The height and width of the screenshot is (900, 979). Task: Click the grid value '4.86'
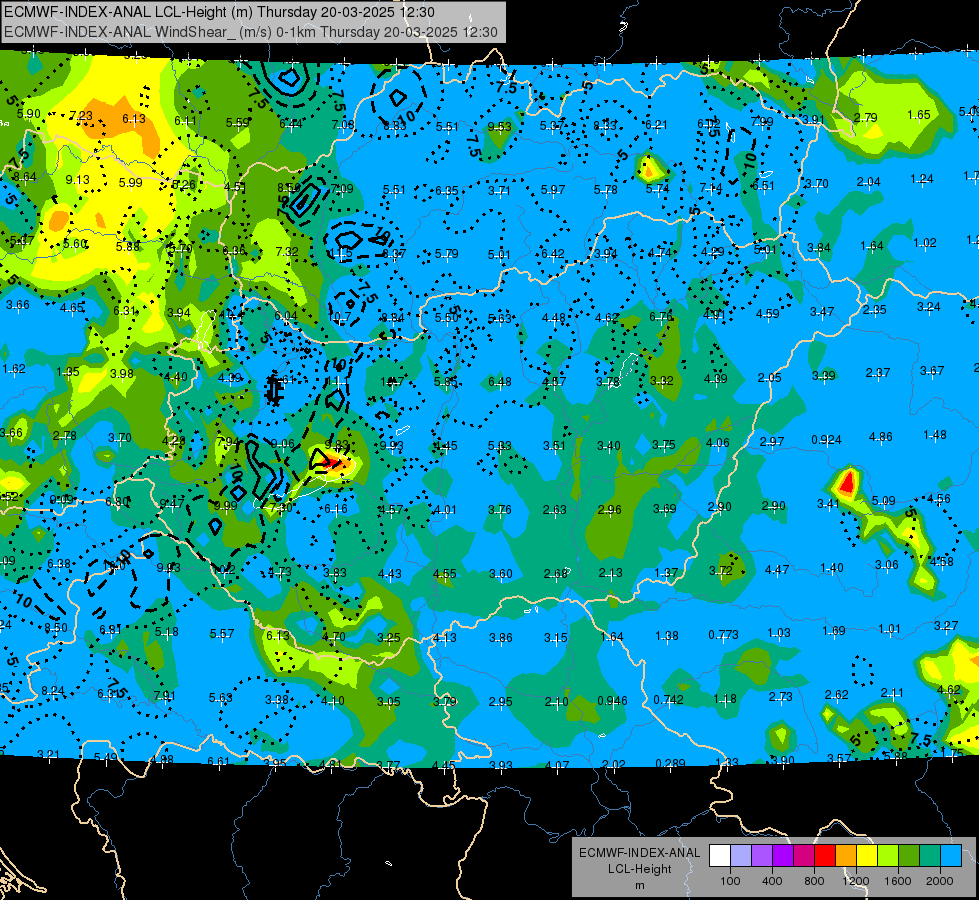coord(880,437)
